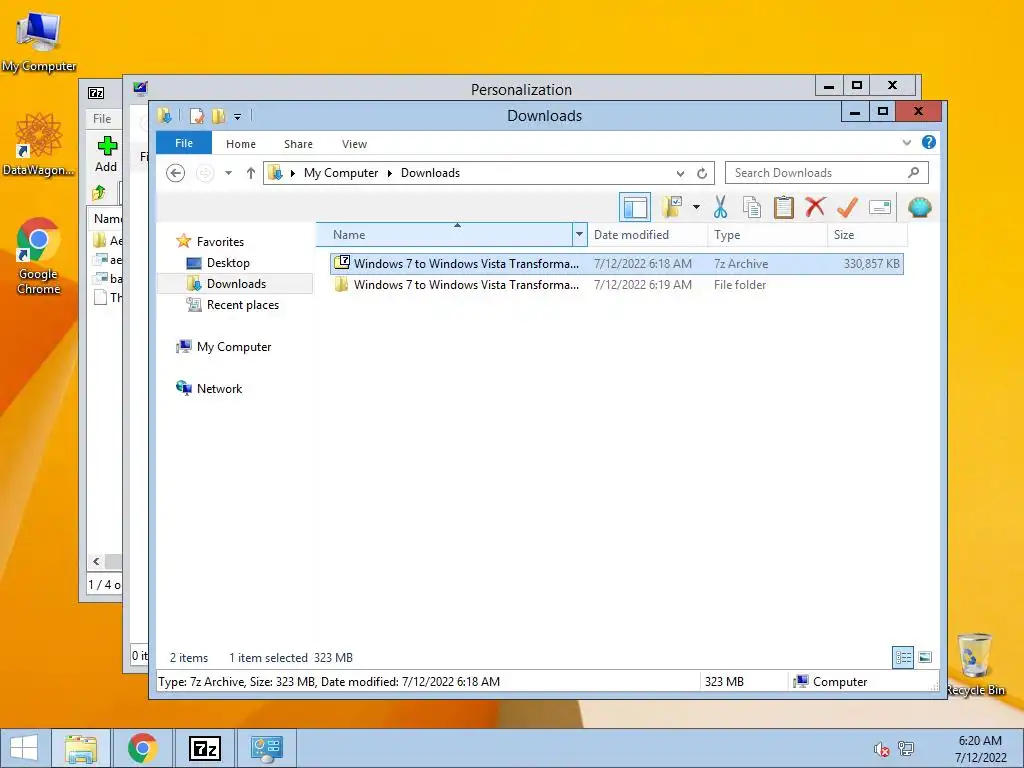Click the Rename toolbar icon
1024x768 pixels.
pyautogui.click(x=880, y=208)
